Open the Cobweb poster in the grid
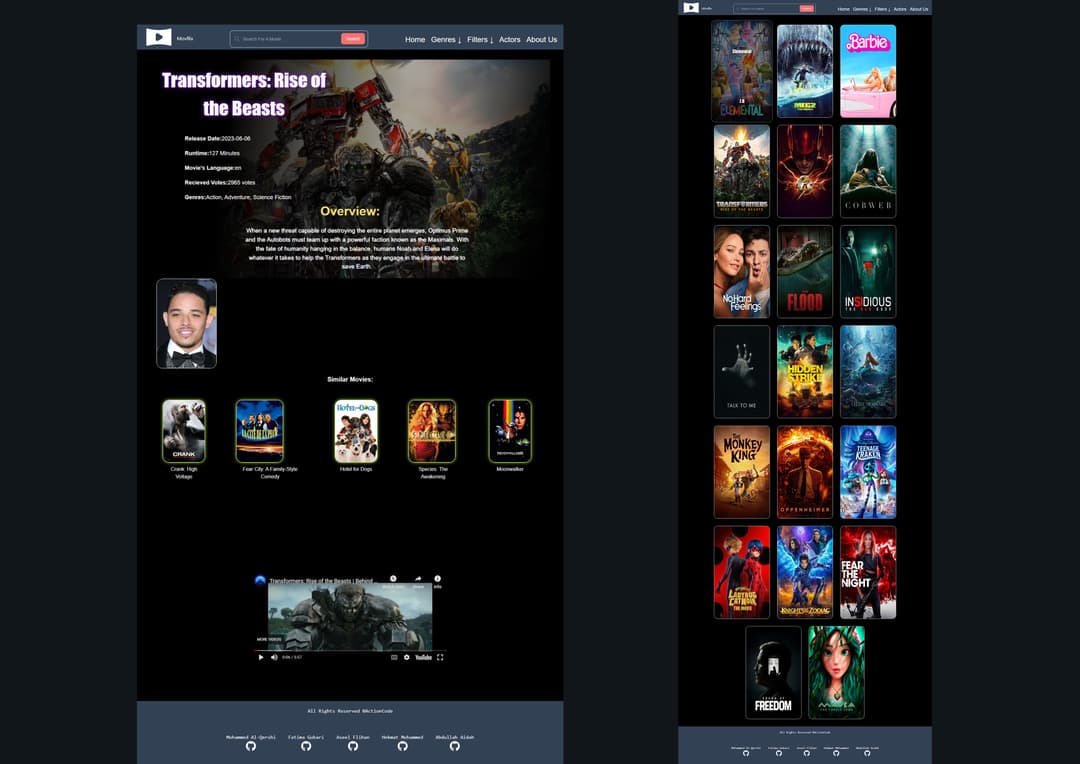 869,171
